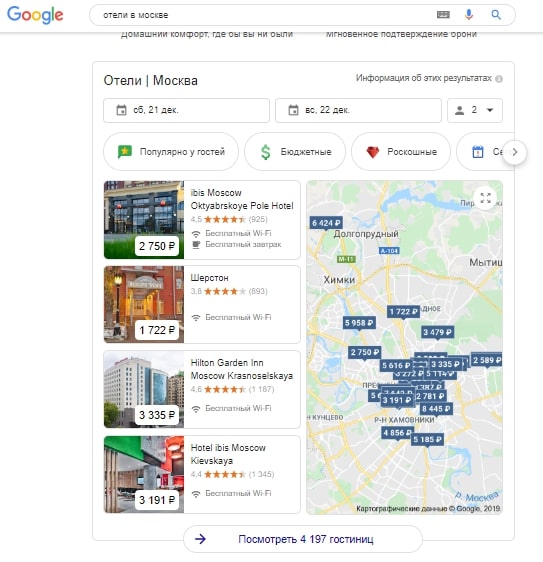The width and height of the screenshot is (543, 562).
Task: Show more filter chips with the arrow
Action: tap(515, 152)
